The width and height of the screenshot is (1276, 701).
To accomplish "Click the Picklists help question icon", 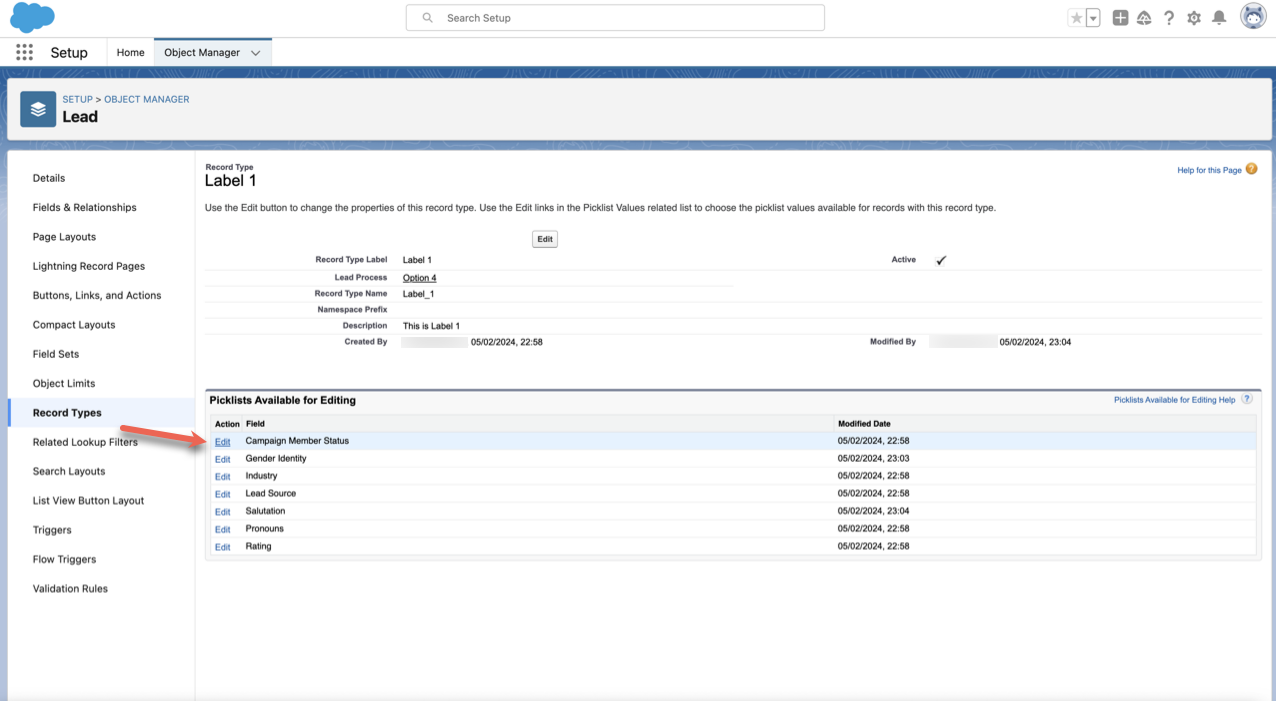I will 1247,399.
